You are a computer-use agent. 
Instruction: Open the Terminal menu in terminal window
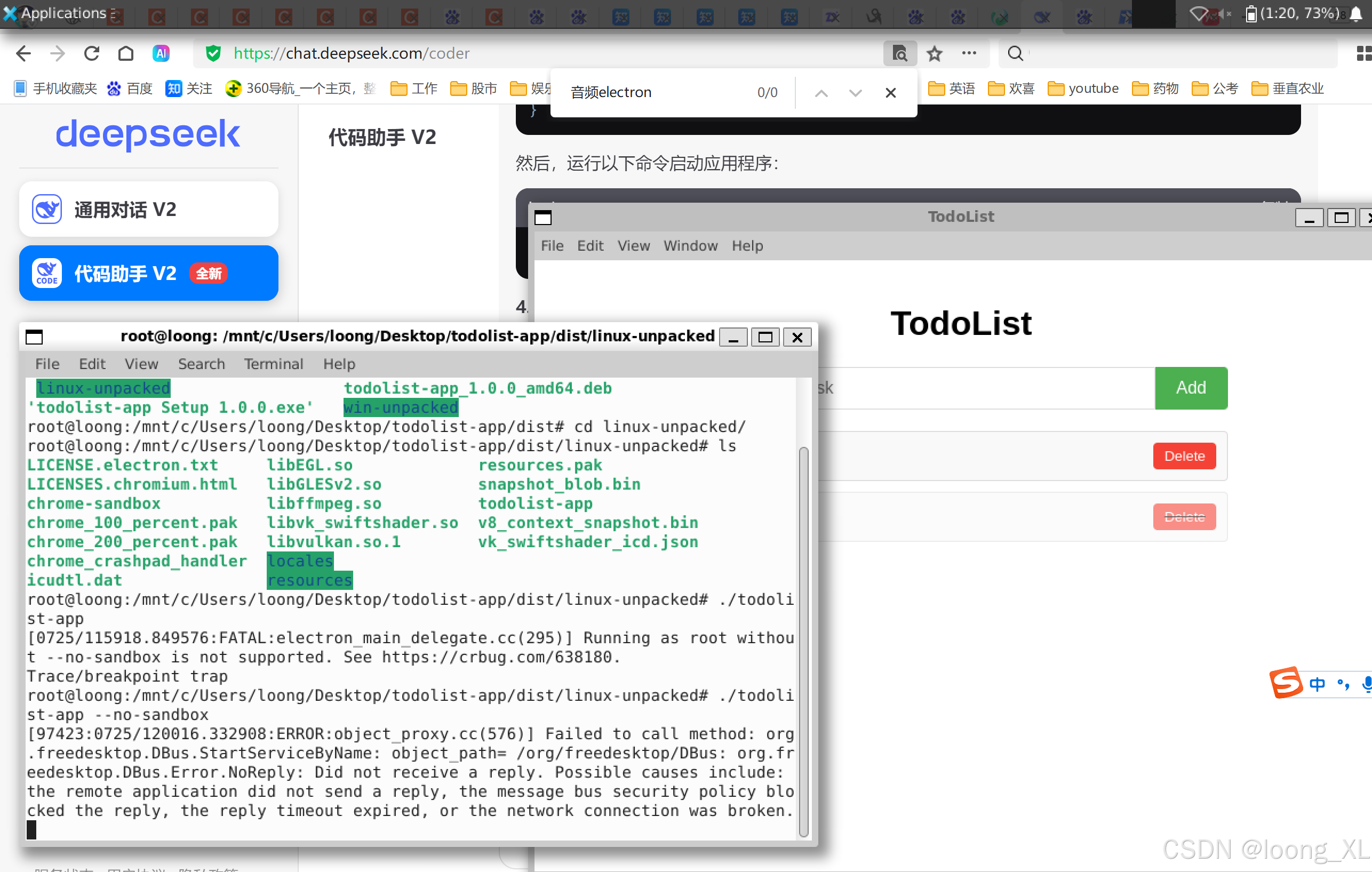[x=274, y=364]
